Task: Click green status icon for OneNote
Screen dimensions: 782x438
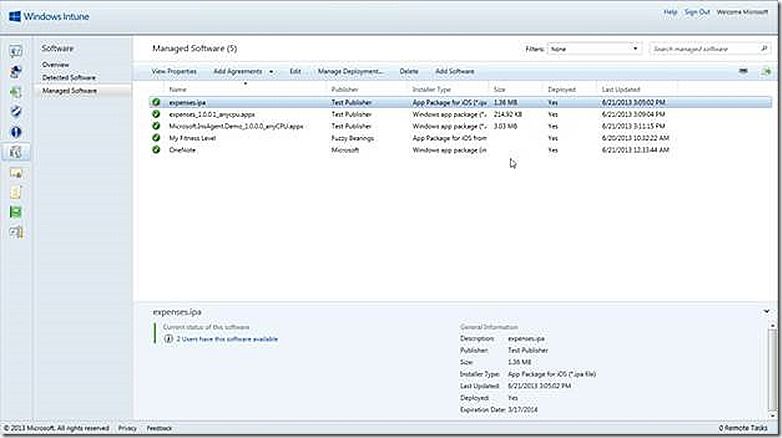Action: (x=156, y=150)
